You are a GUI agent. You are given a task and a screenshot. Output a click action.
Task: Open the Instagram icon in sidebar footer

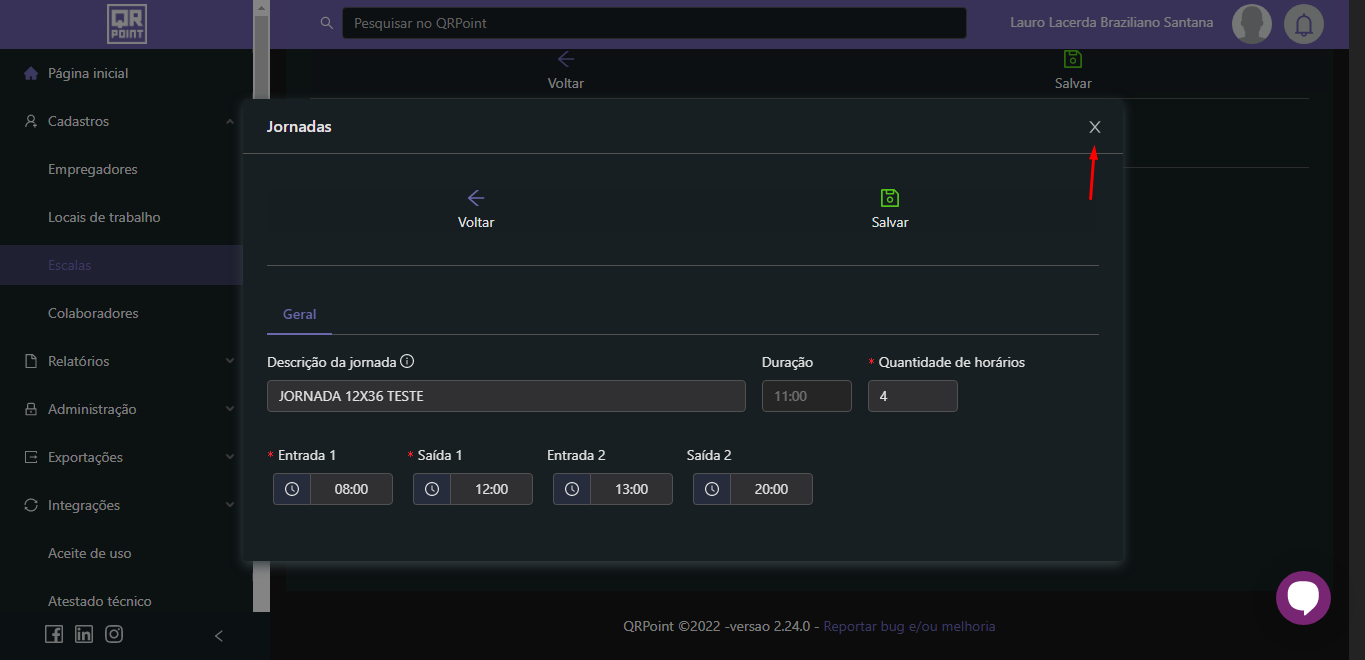114,634
